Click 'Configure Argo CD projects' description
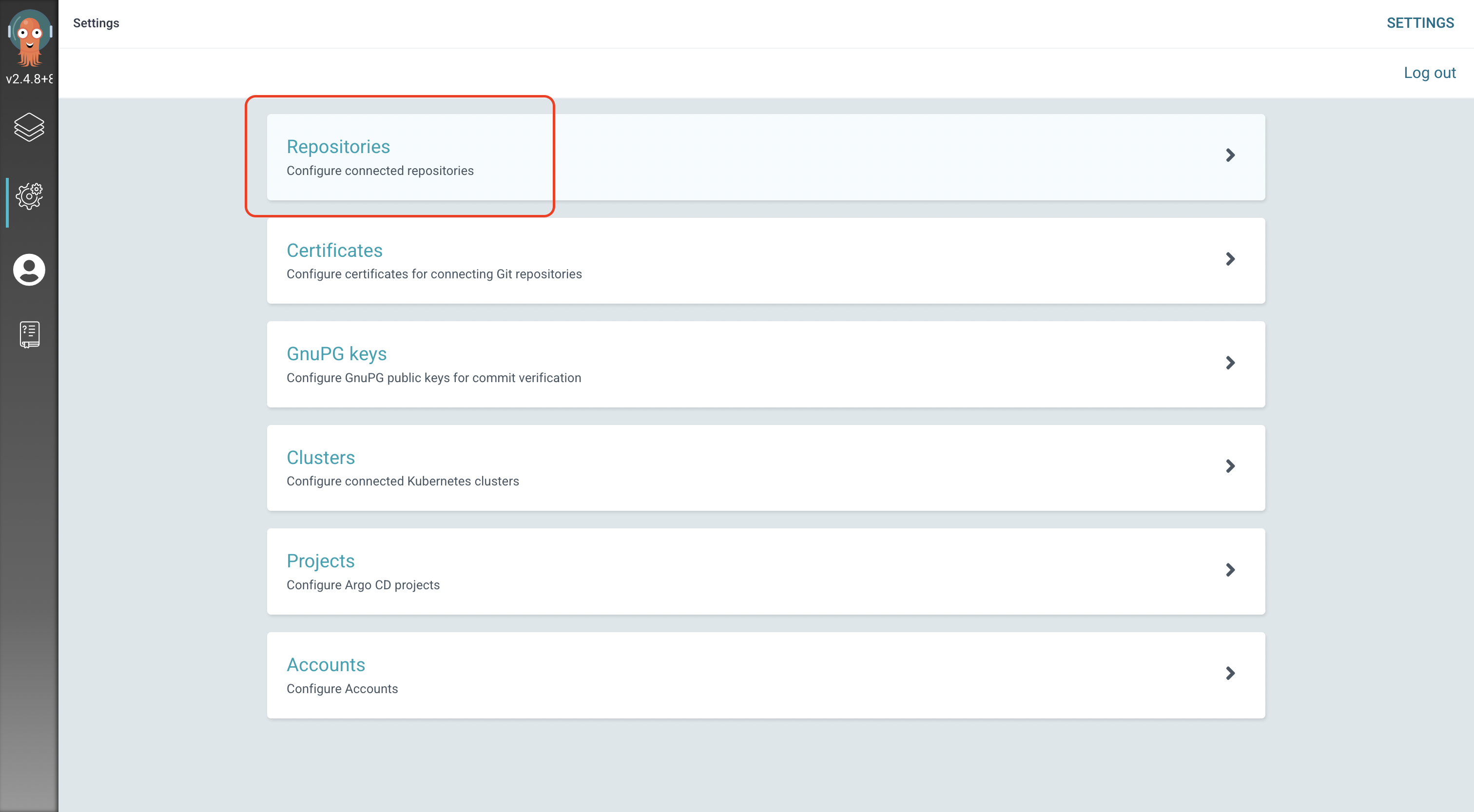 click(363, 585)
